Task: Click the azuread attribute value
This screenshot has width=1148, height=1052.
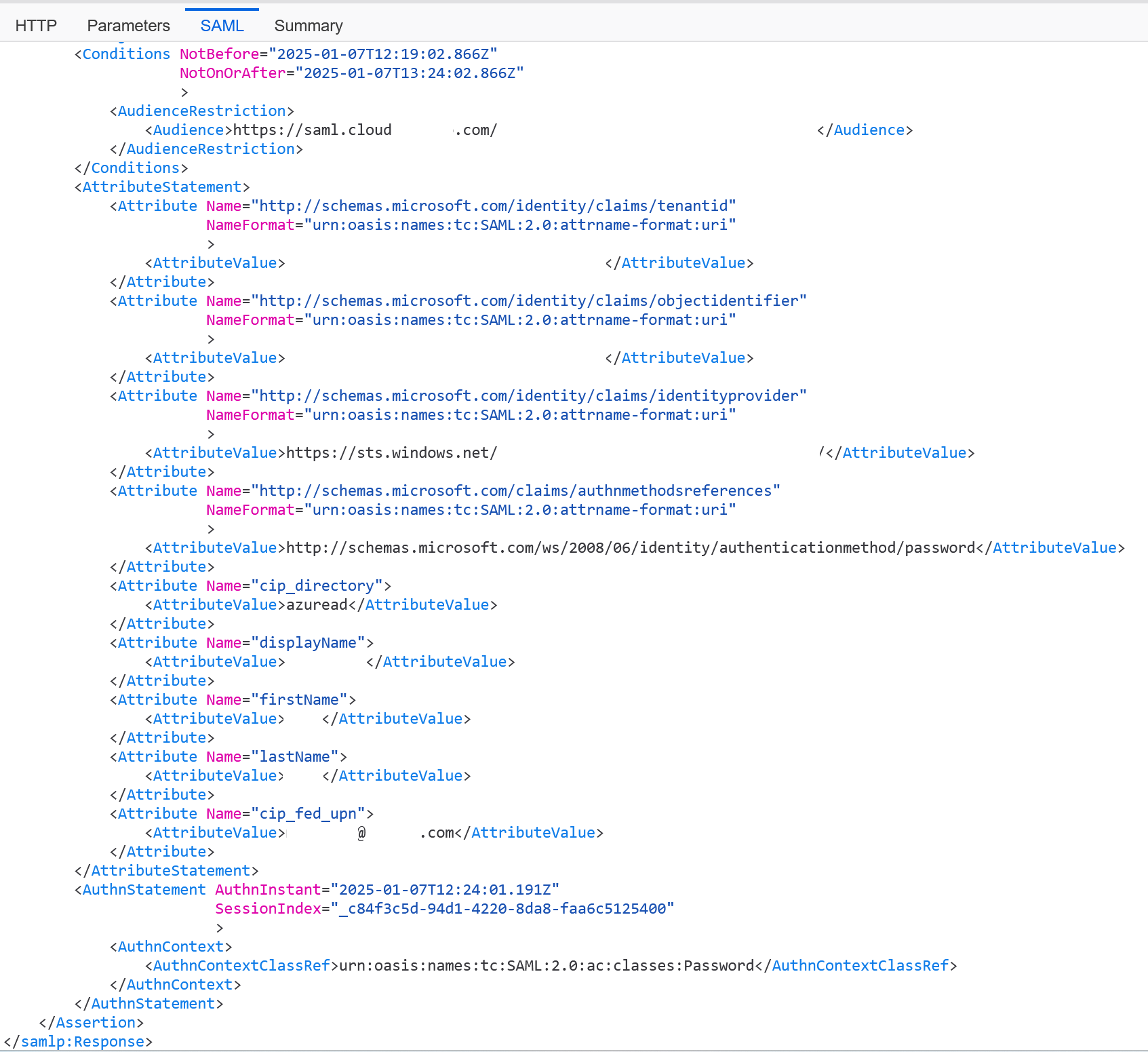Action: click(317, 605)
